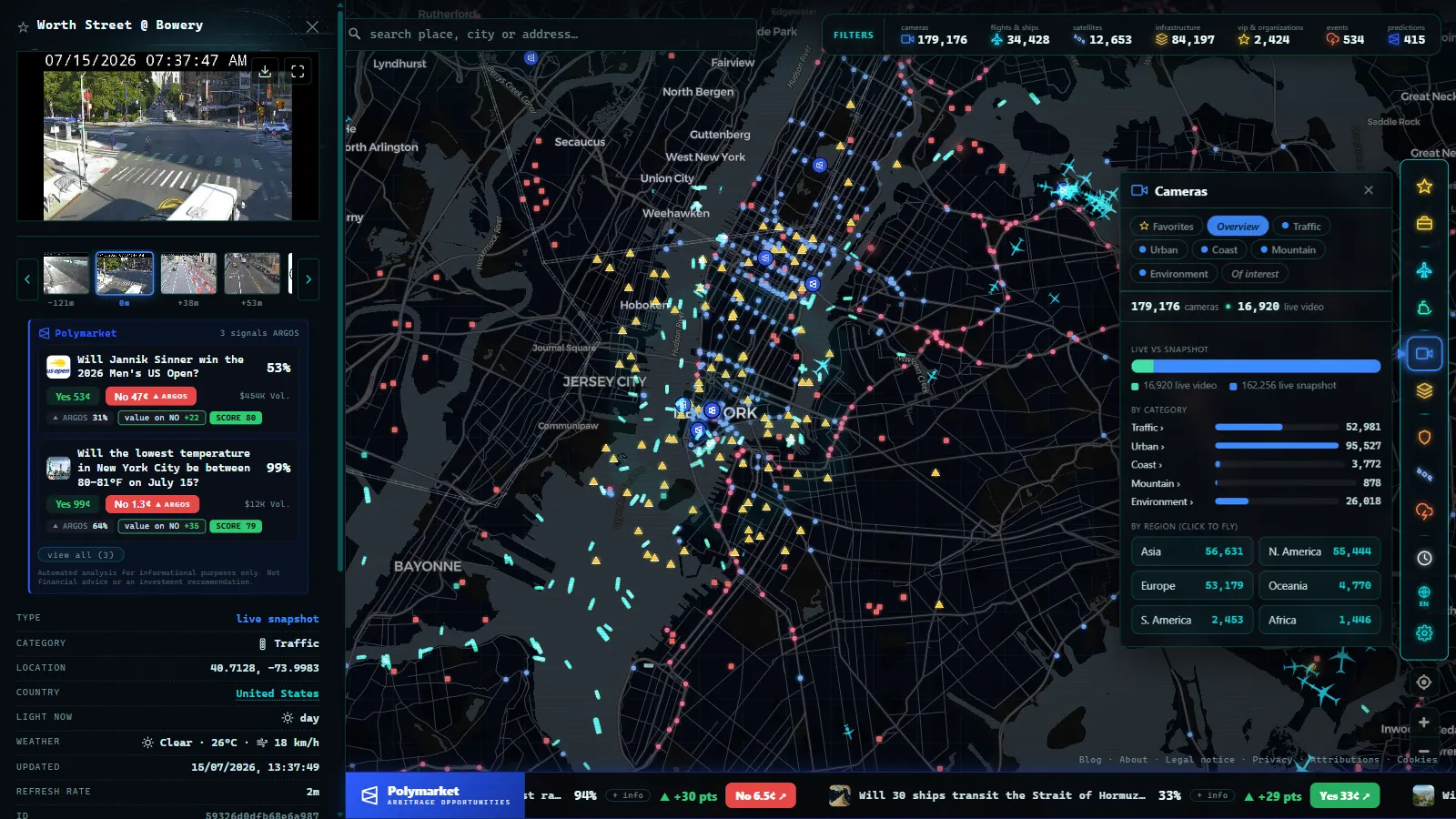This screenshot has height=819, width=1456.
Task: Fly to Asia region cameras
Action: click(1192, 551)
